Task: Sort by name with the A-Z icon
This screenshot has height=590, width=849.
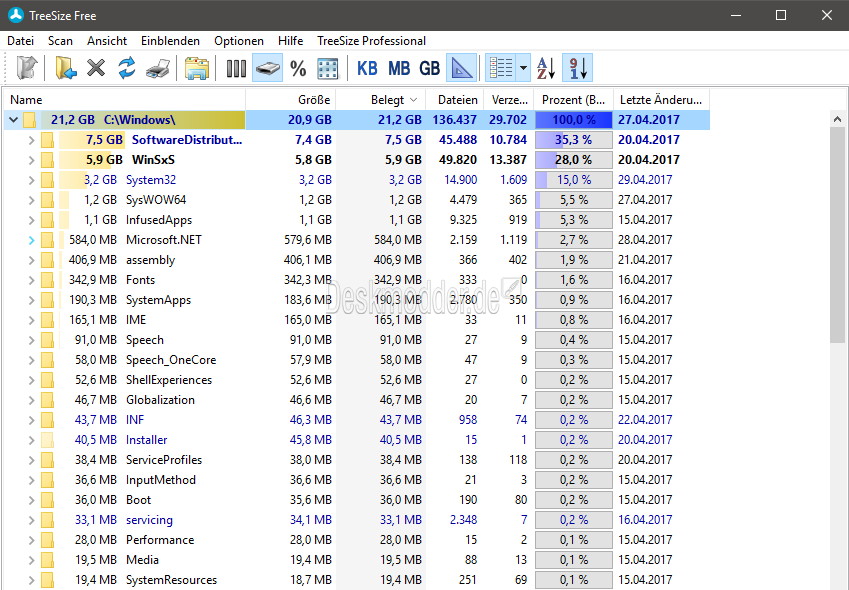Action: pos(546,68)
